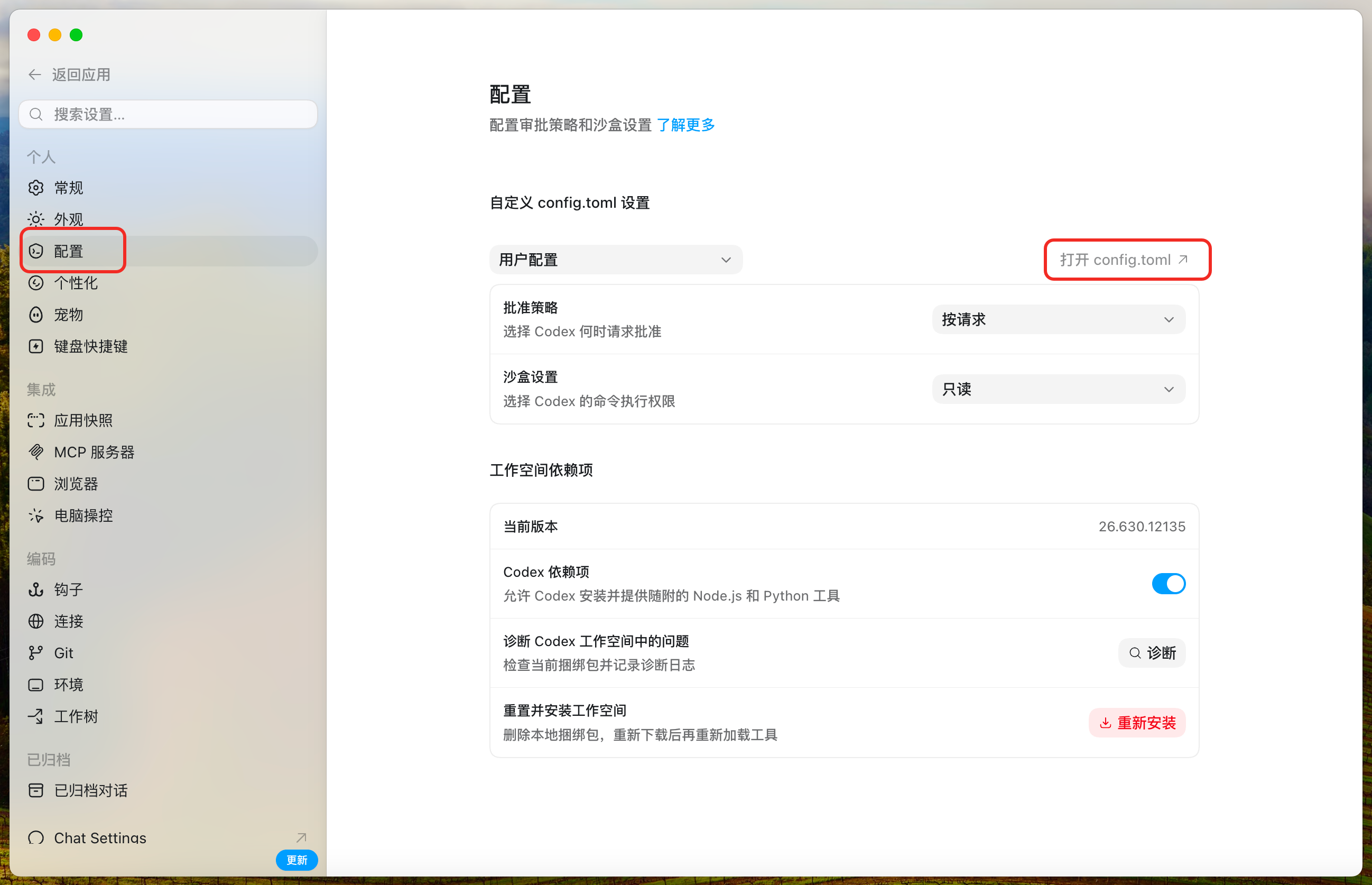Click the lightning icon beside 键盘快捷键

(x=36, y=346)
